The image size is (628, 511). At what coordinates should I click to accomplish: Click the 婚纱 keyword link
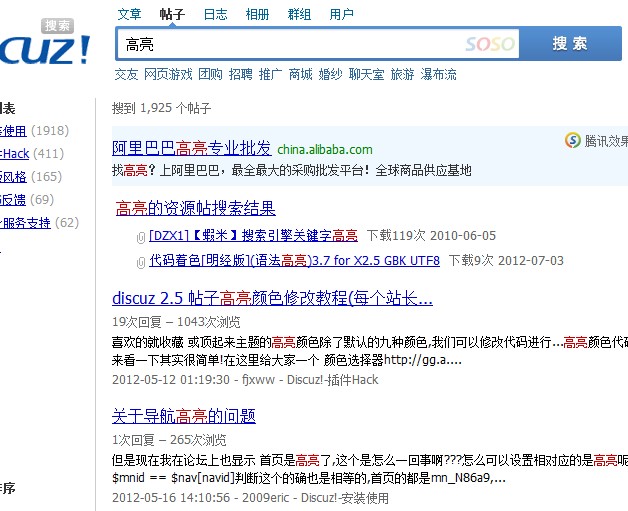pos(330,74)
